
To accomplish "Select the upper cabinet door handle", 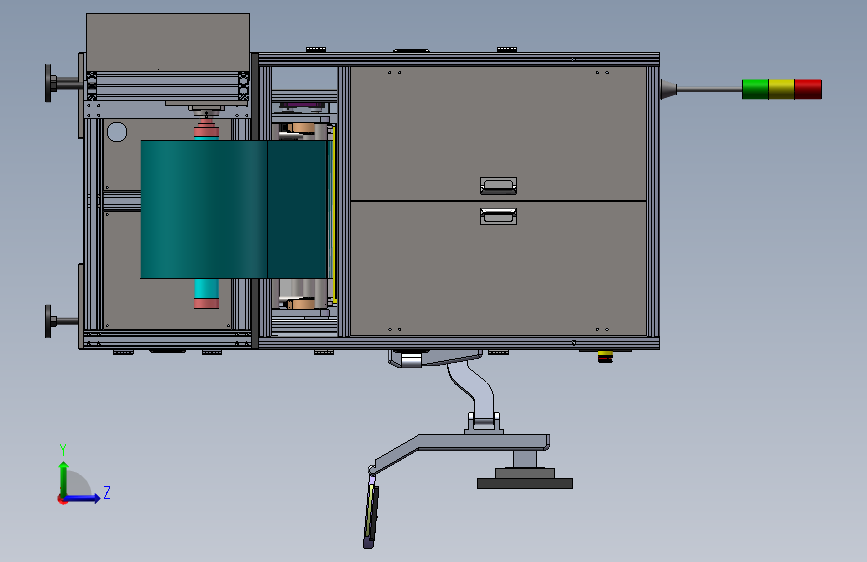I will 498,186.
